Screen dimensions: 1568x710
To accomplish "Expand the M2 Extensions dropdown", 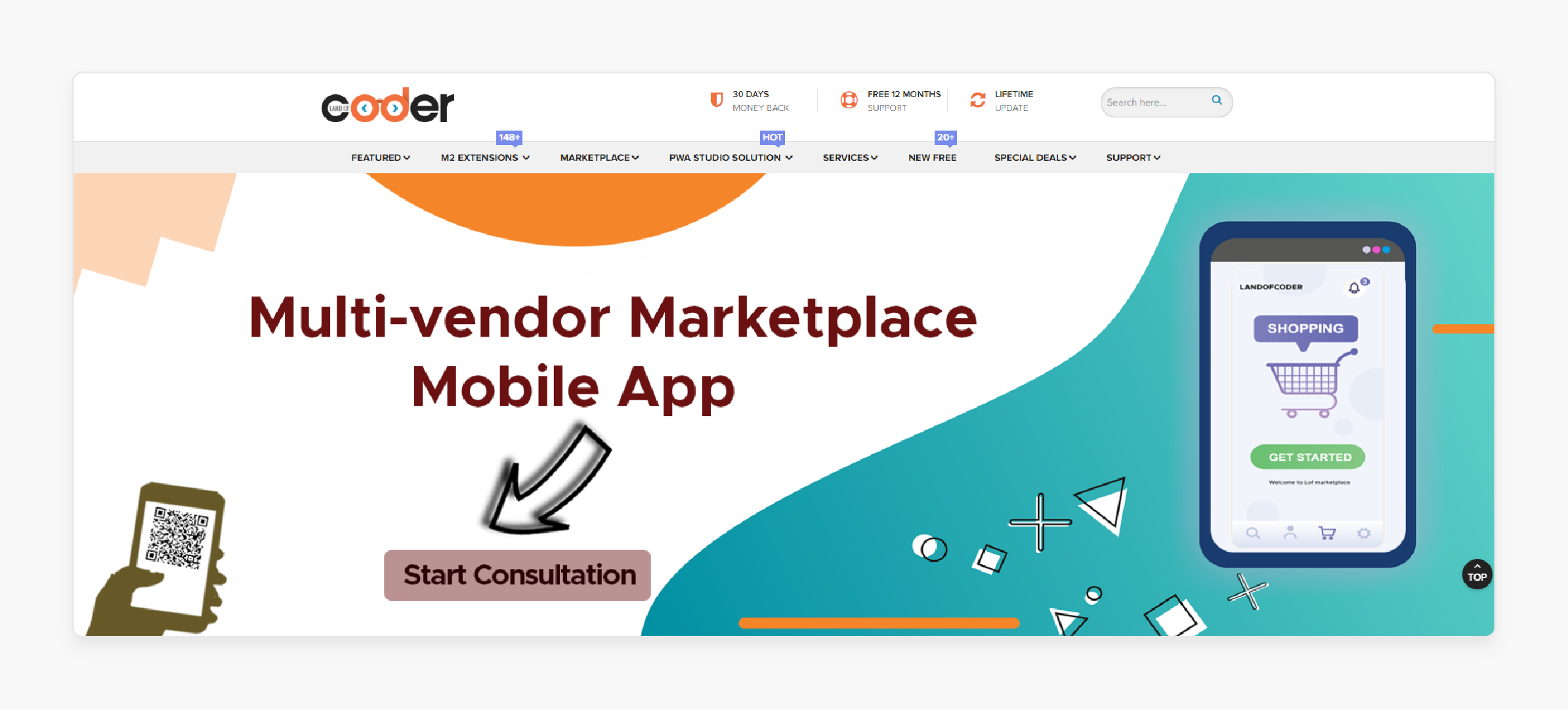I will click(485, 157).
